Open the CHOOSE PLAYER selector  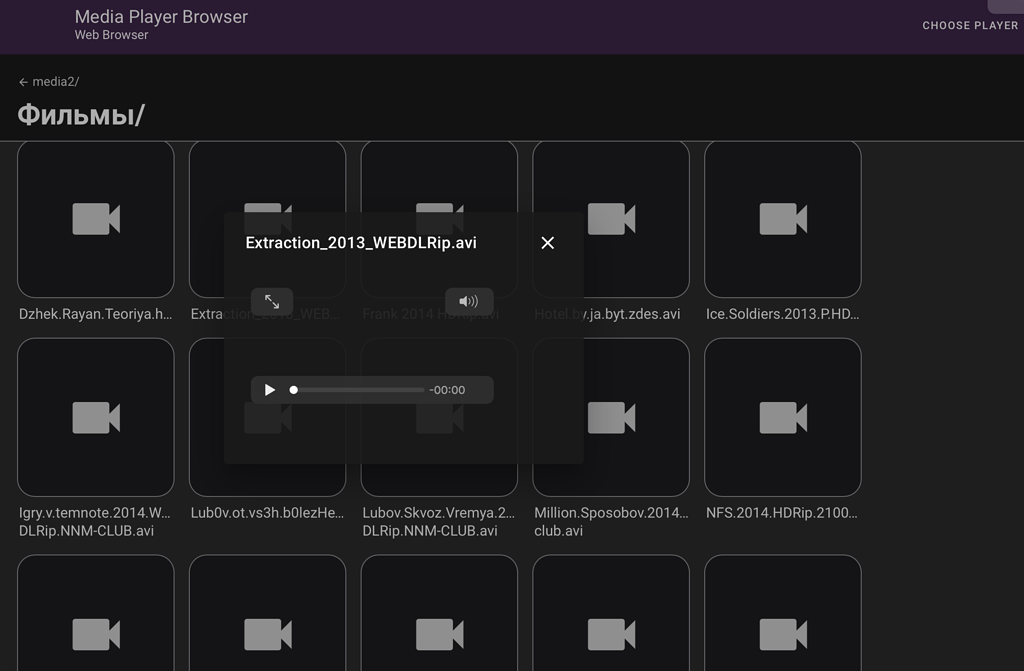pyautogui.click(x=969, y=25)
